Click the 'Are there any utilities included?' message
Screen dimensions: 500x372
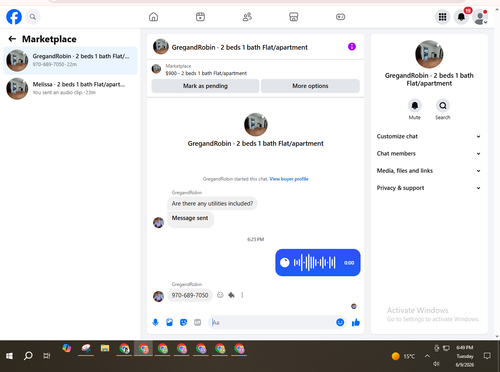click(212, 203)
